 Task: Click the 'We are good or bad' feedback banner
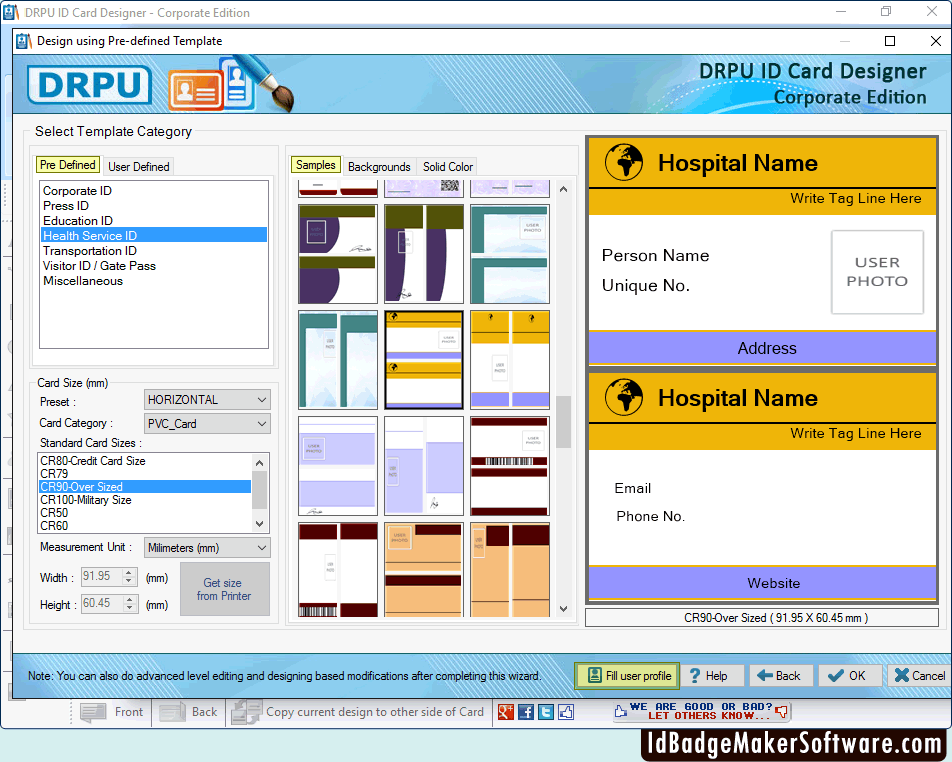(701, 711)
